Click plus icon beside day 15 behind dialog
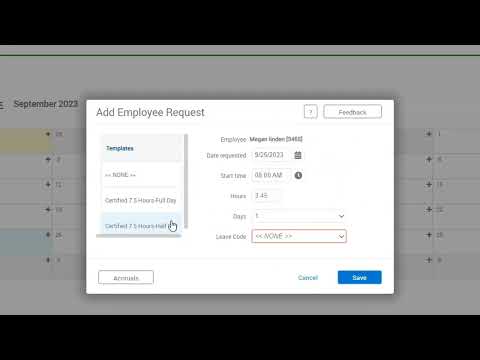The image size is (480, 360). 429,184
